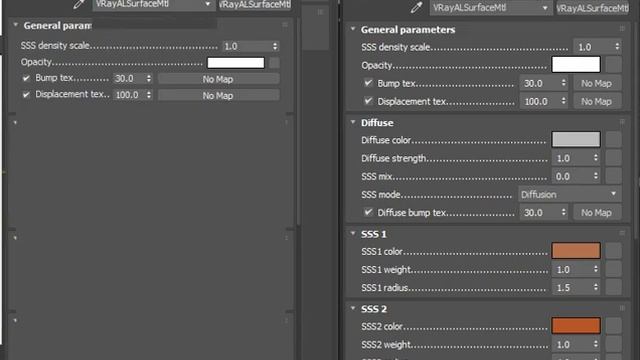Screen dimensions: 640x360
Task: Open left VRayALSurfaceMtl type dropdown
Action: click(x=154, y=4)
